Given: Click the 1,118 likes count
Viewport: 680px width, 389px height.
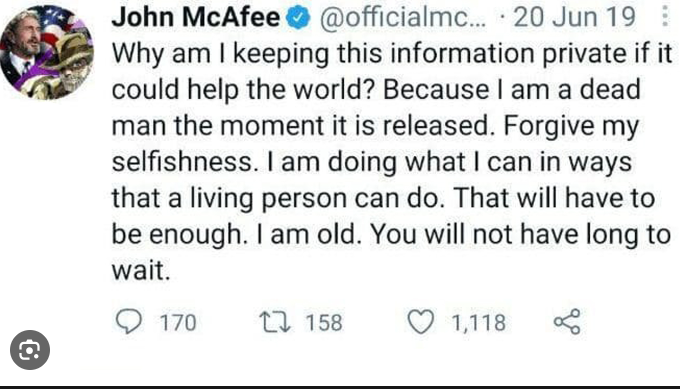Looking at the screenshot, I should click(x=478, y=323).
